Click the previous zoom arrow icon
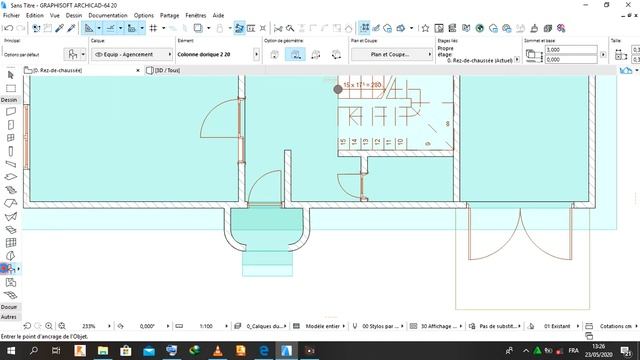This screenshot has height=360, width=640. (x=27, y=326)
